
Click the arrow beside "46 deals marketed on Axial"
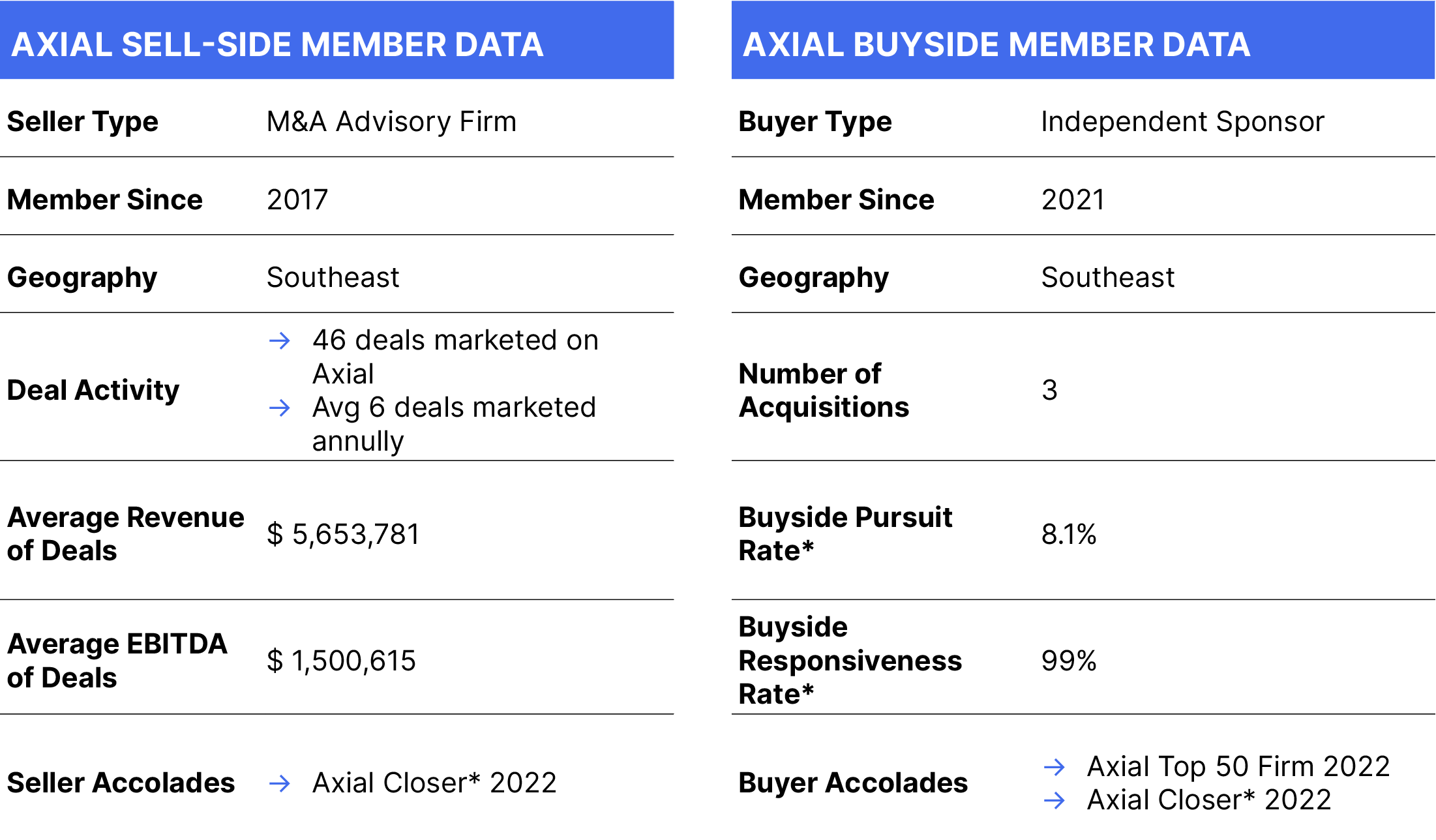pyautogui.click(x=280, y=340)
